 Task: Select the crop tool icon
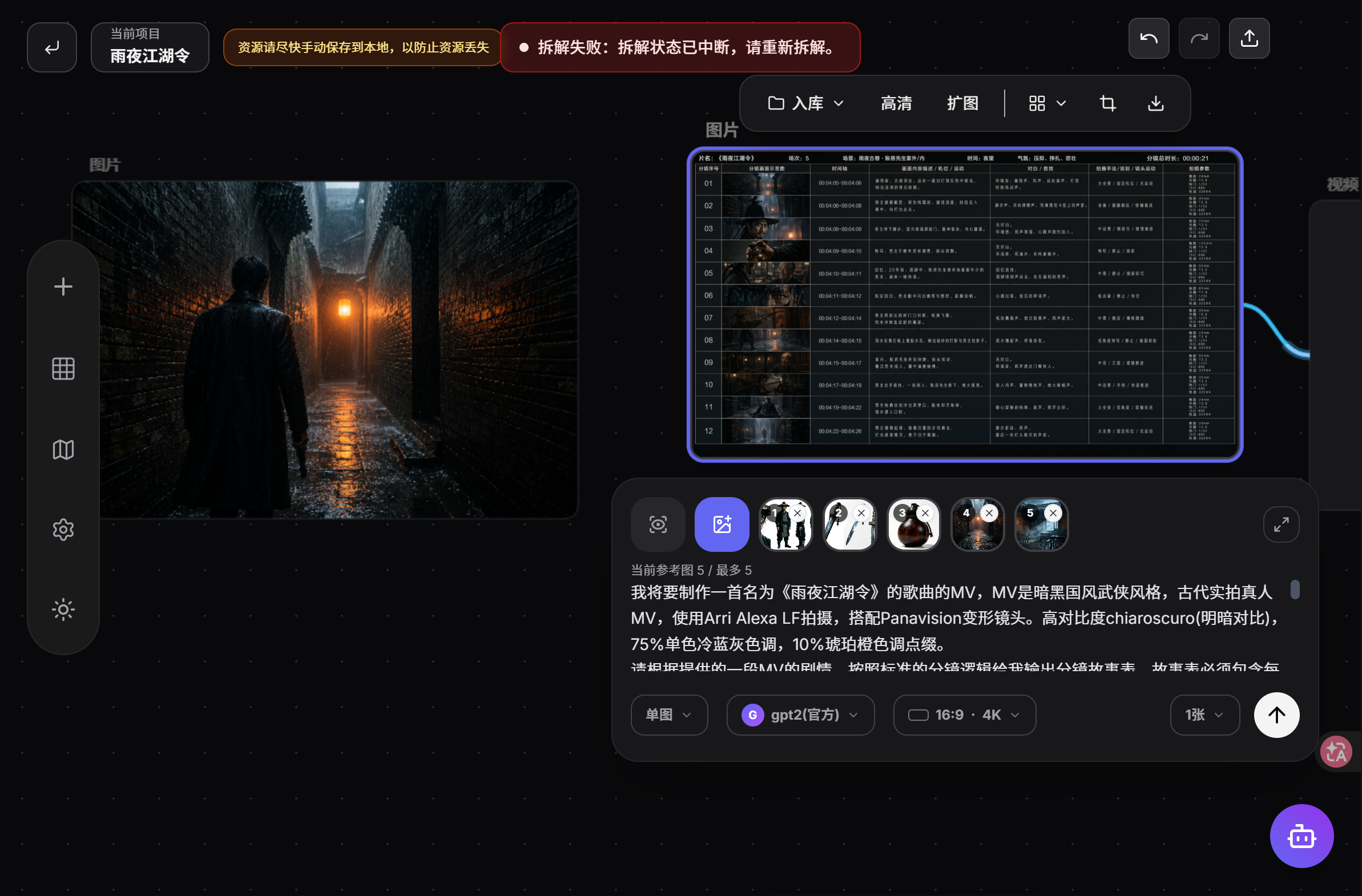[x=1107, y=103]
